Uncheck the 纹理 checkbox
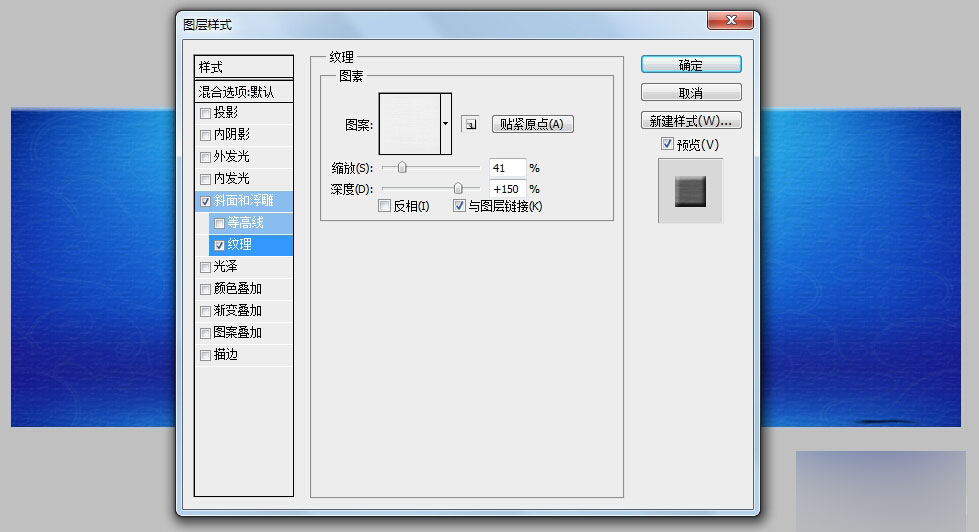 point(219,245)
